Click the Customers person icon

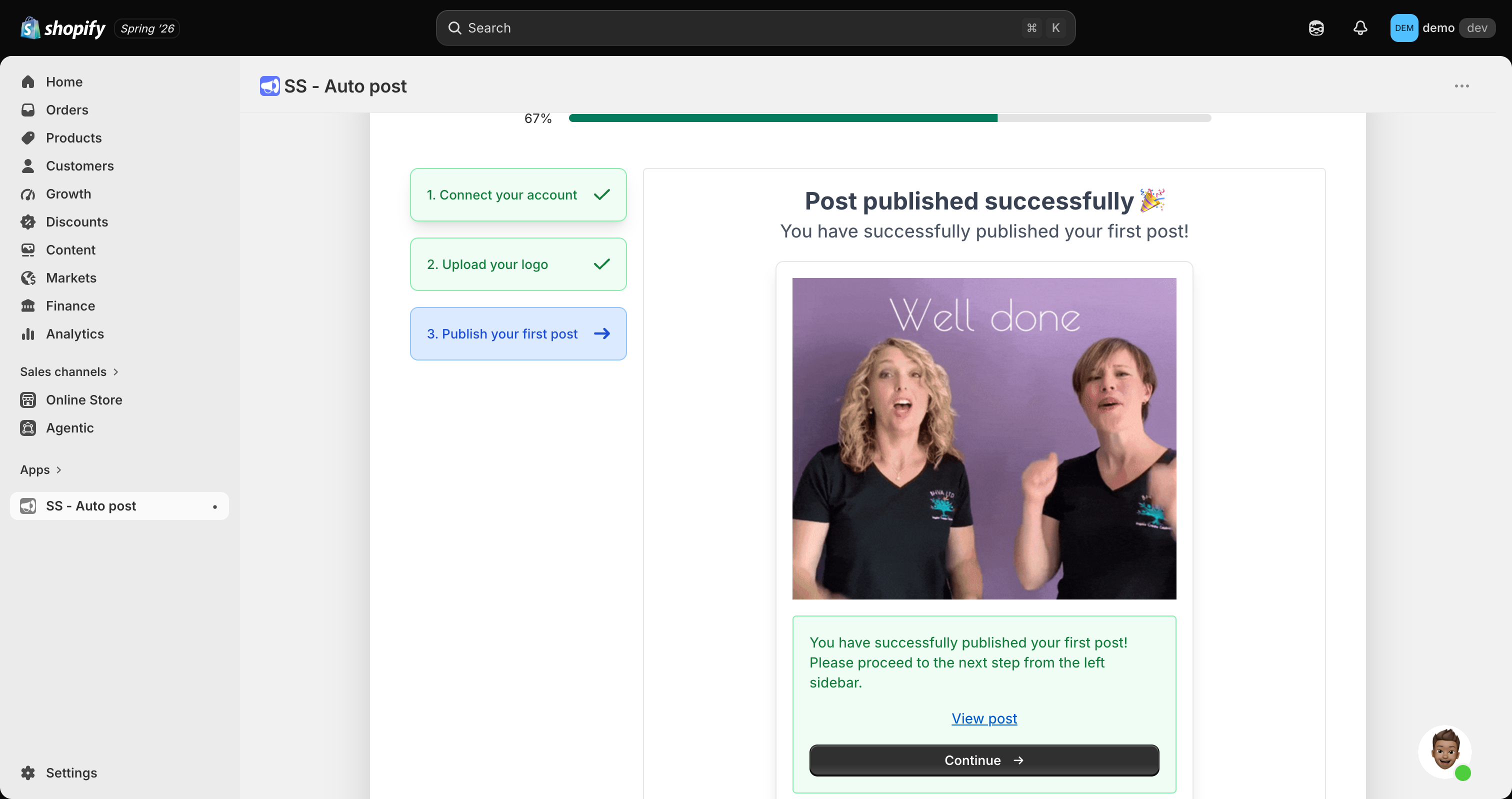click(28, 165)
